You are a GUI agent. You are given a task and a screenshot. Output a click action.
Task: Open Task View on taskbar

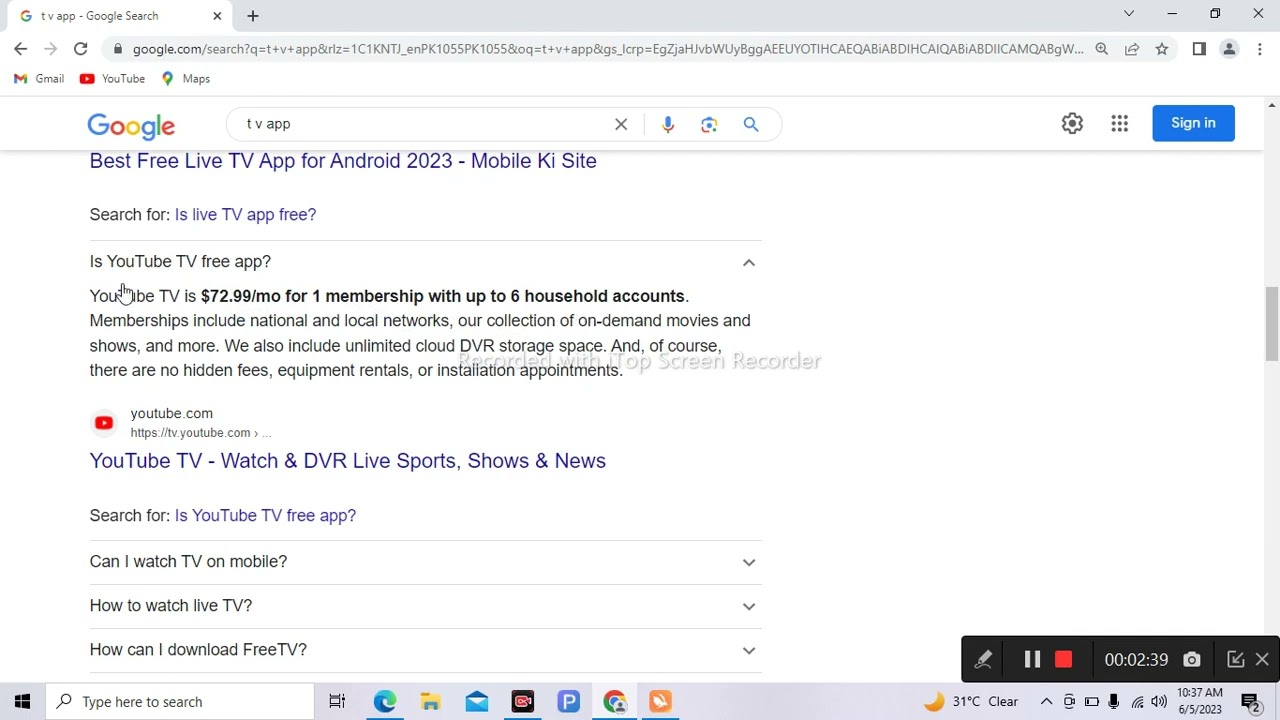[337, 702]
